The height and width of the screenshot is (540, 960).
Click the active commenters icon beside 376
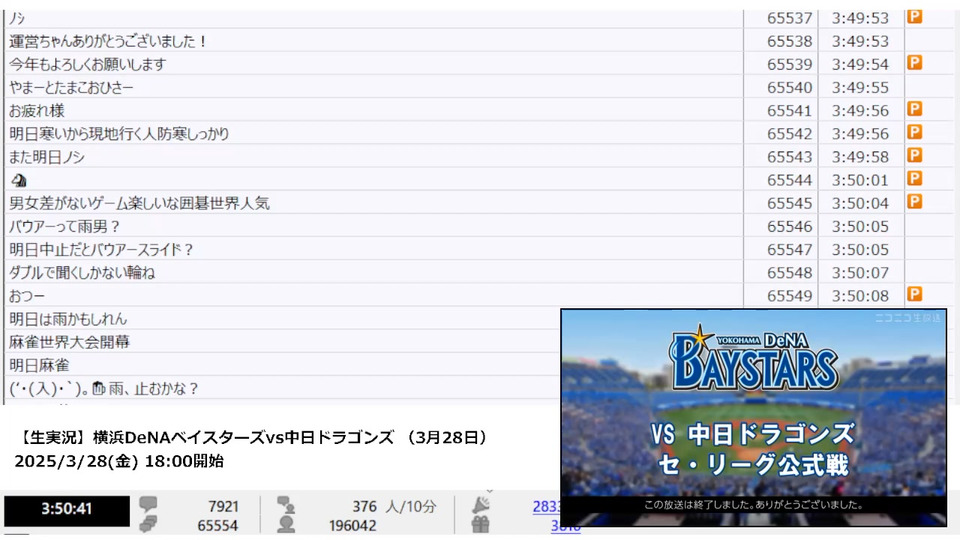coord(286,504)
